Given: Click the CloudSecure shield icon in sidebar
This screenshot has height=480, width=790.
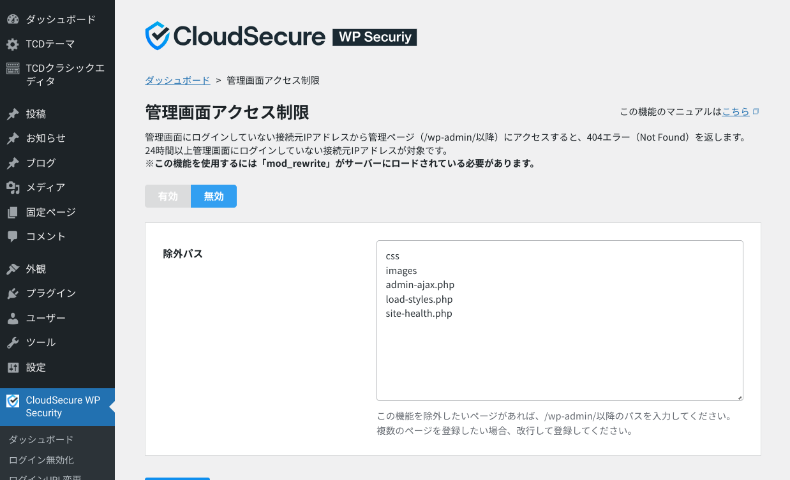Looking at the screenshot, I should tap(13, 400).
